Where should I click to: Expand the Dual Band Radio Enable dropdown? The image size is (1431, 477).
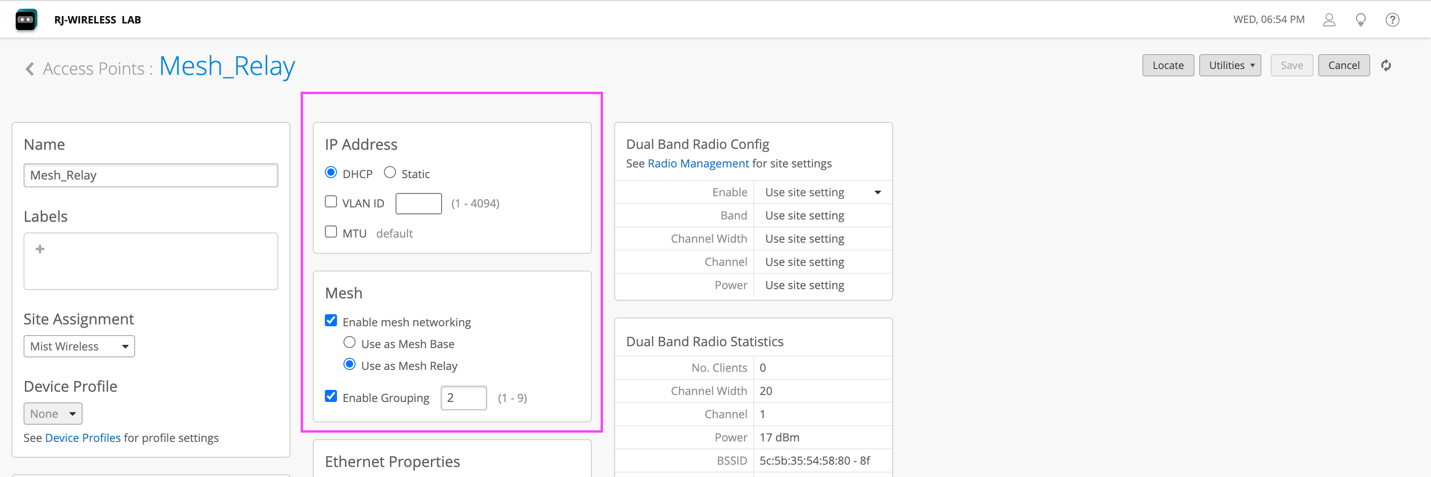click(x=822, y=192)
